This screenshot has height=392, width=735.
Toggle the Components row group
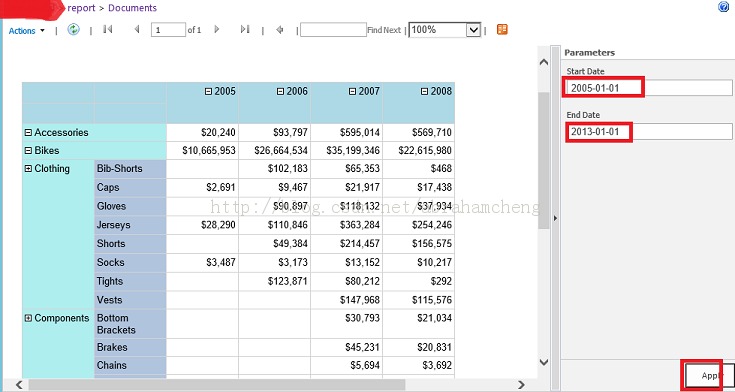point(28,318)
